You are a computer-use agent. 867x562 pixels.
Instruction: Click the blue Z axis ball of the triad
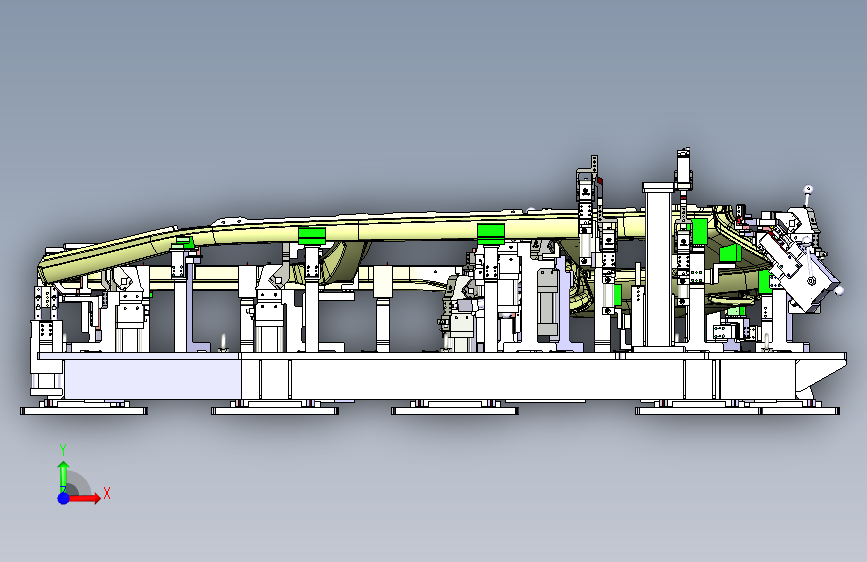64,498
